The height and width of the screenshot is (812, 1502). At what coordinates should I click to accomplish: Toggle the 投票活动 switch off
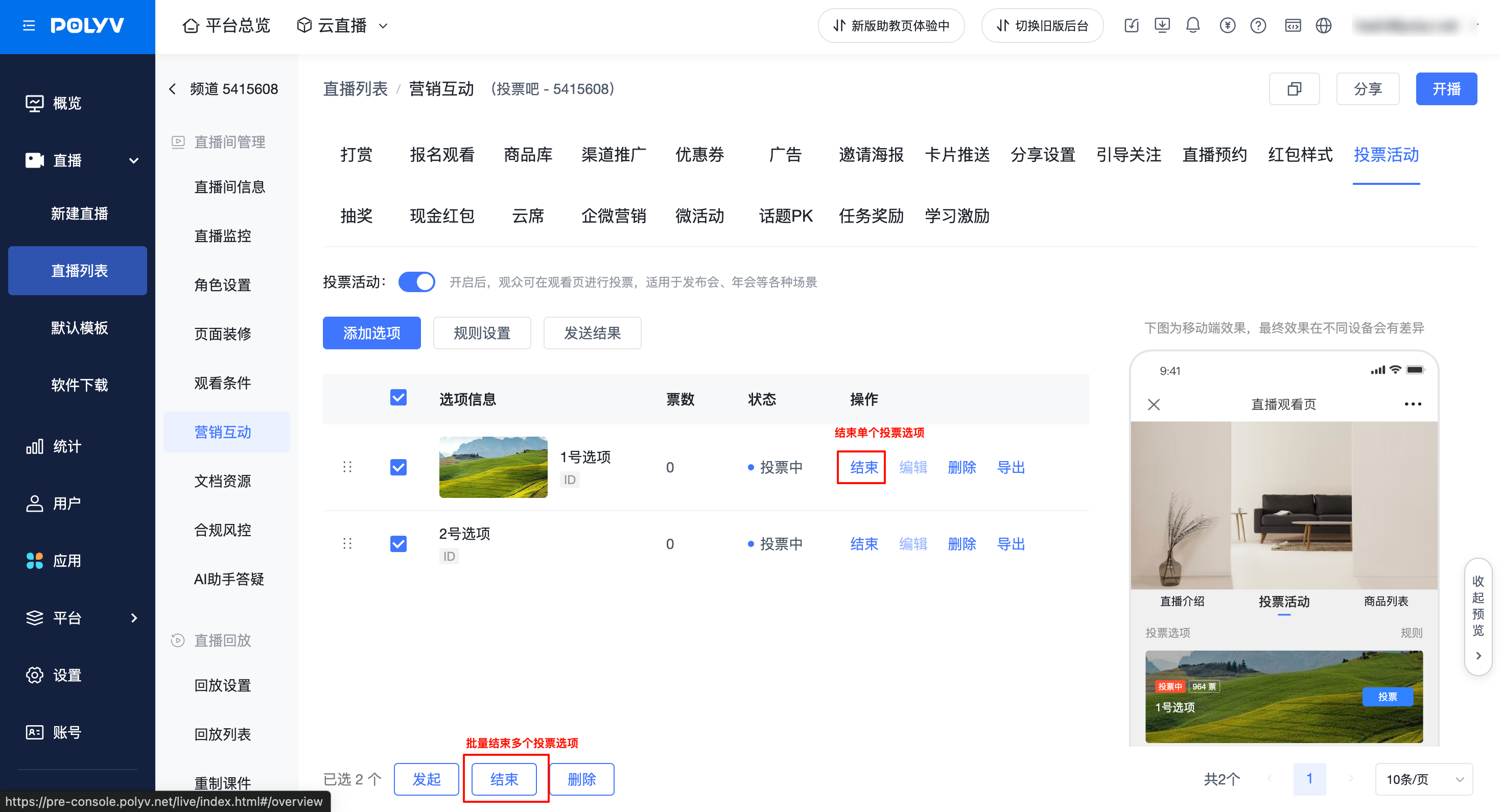(416, 282)
